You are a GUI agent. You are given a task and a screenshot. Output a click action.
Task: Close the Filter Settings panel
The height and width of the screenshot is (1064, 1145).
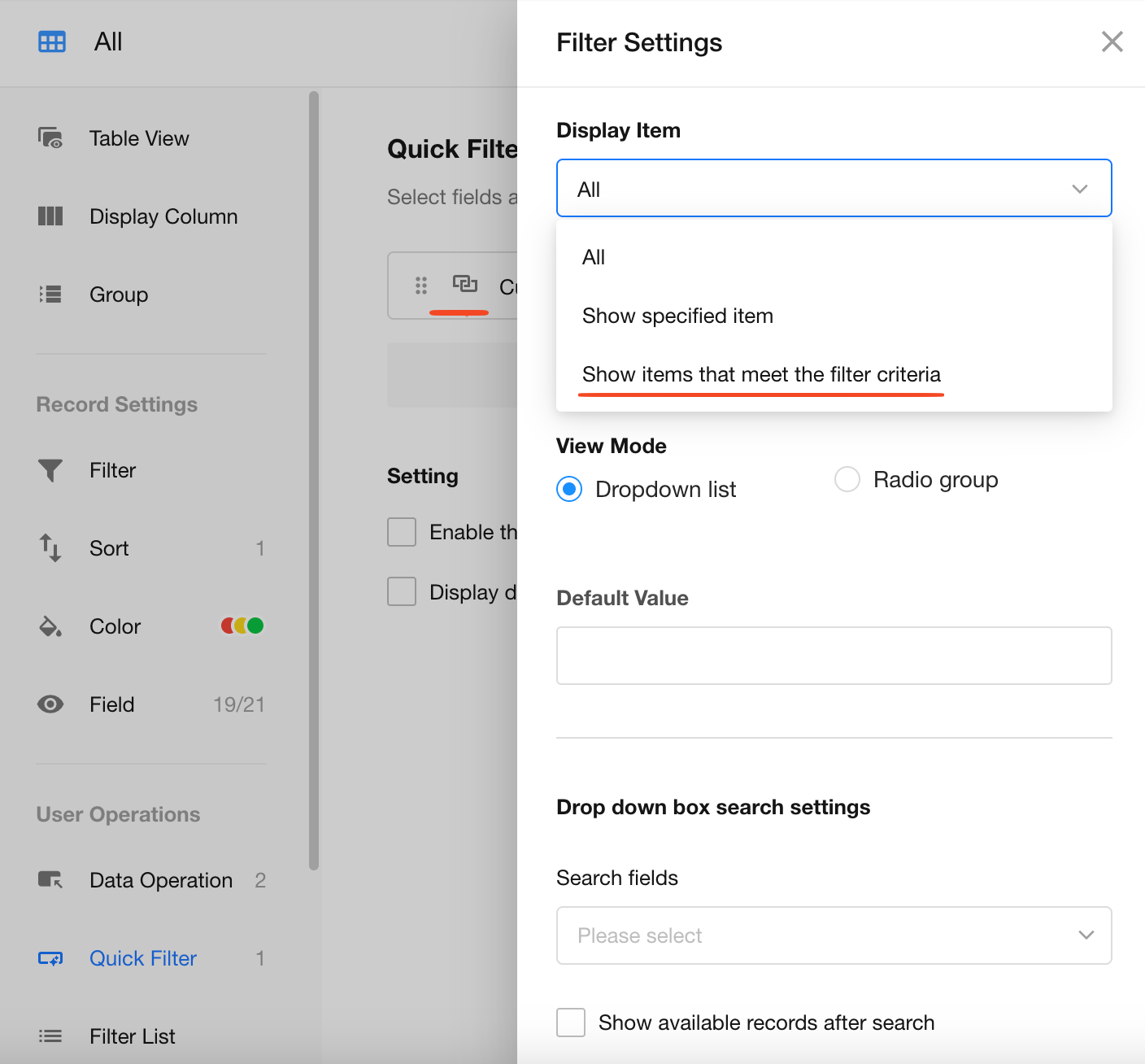[x=1112, y=41]
